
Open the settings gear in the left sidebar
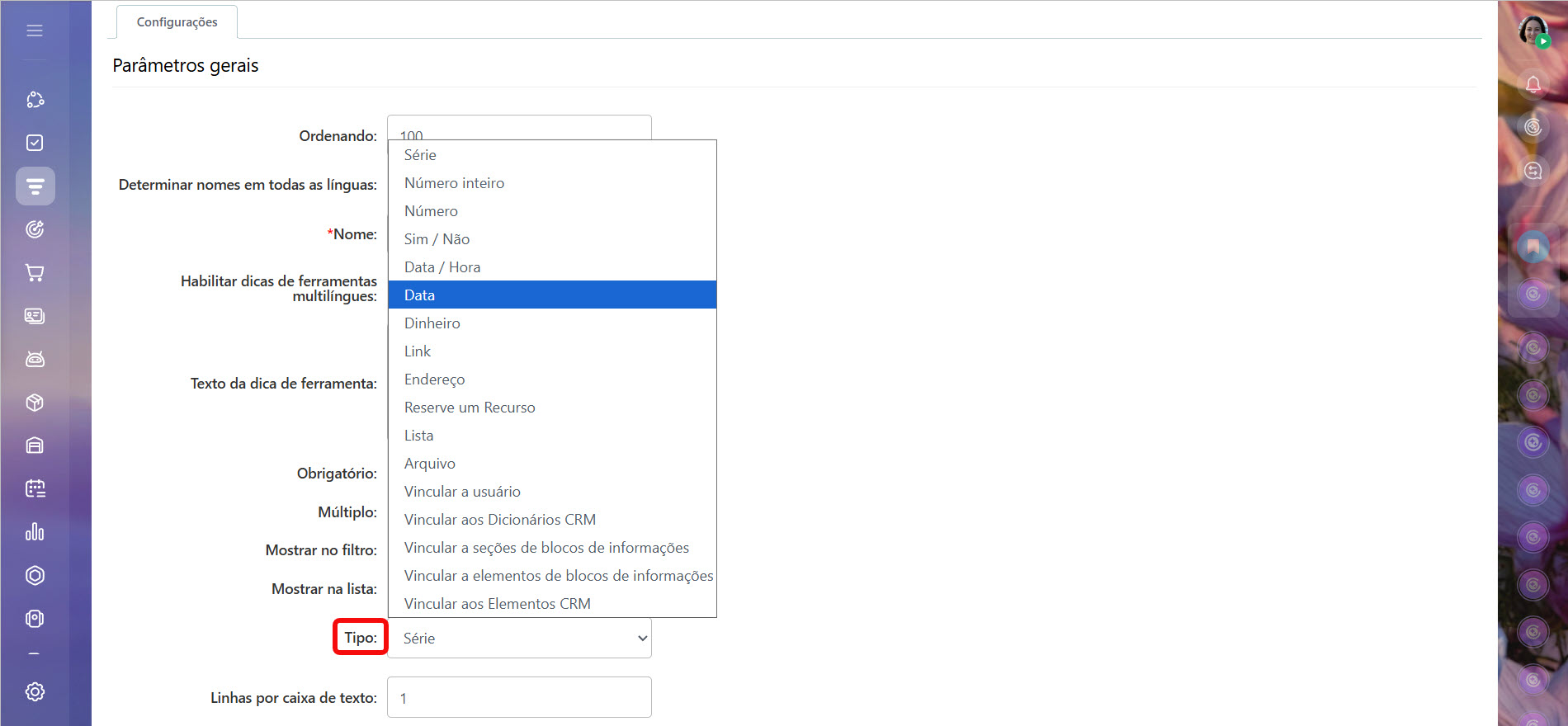(x=35, y=691)
